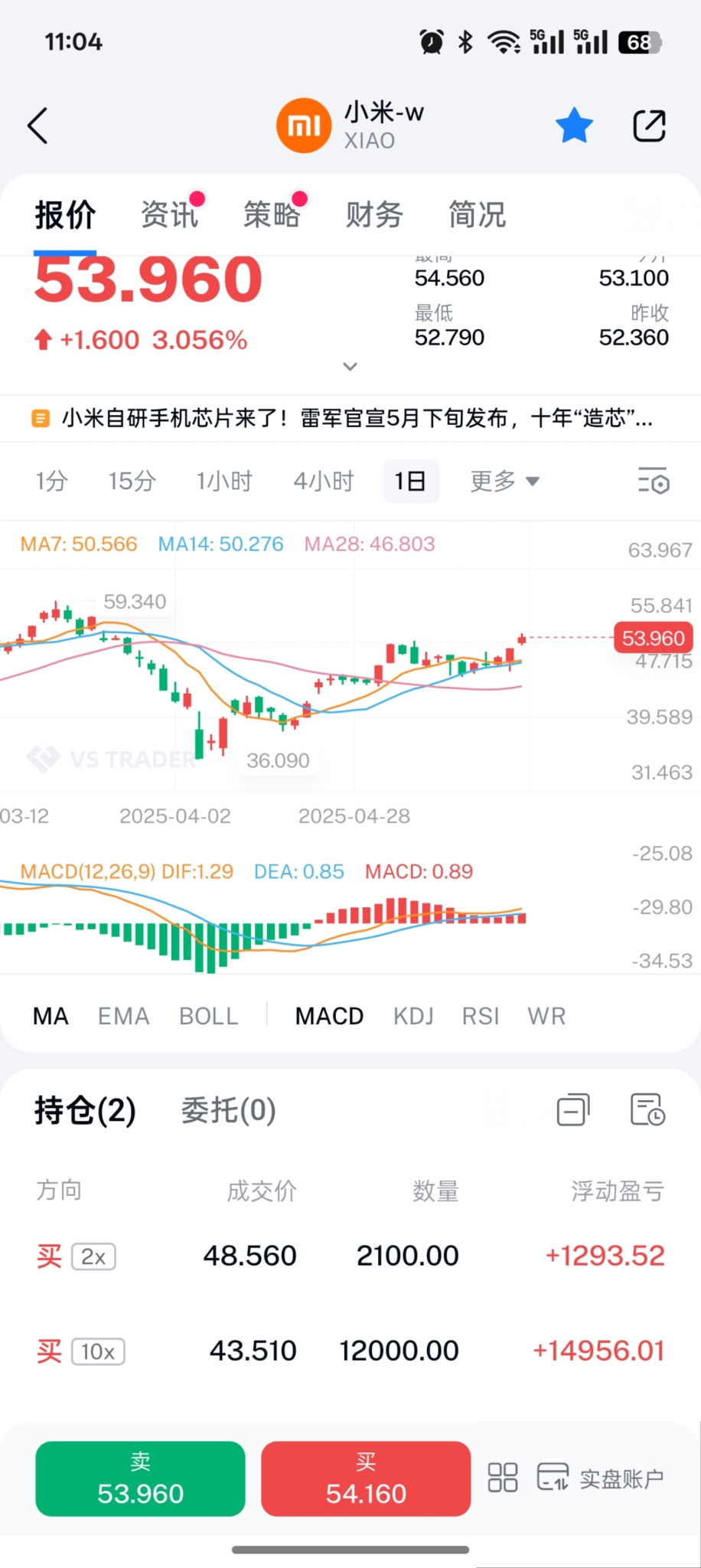
Task: Tap the back arrow icon
Action: (x=37, y=126)
